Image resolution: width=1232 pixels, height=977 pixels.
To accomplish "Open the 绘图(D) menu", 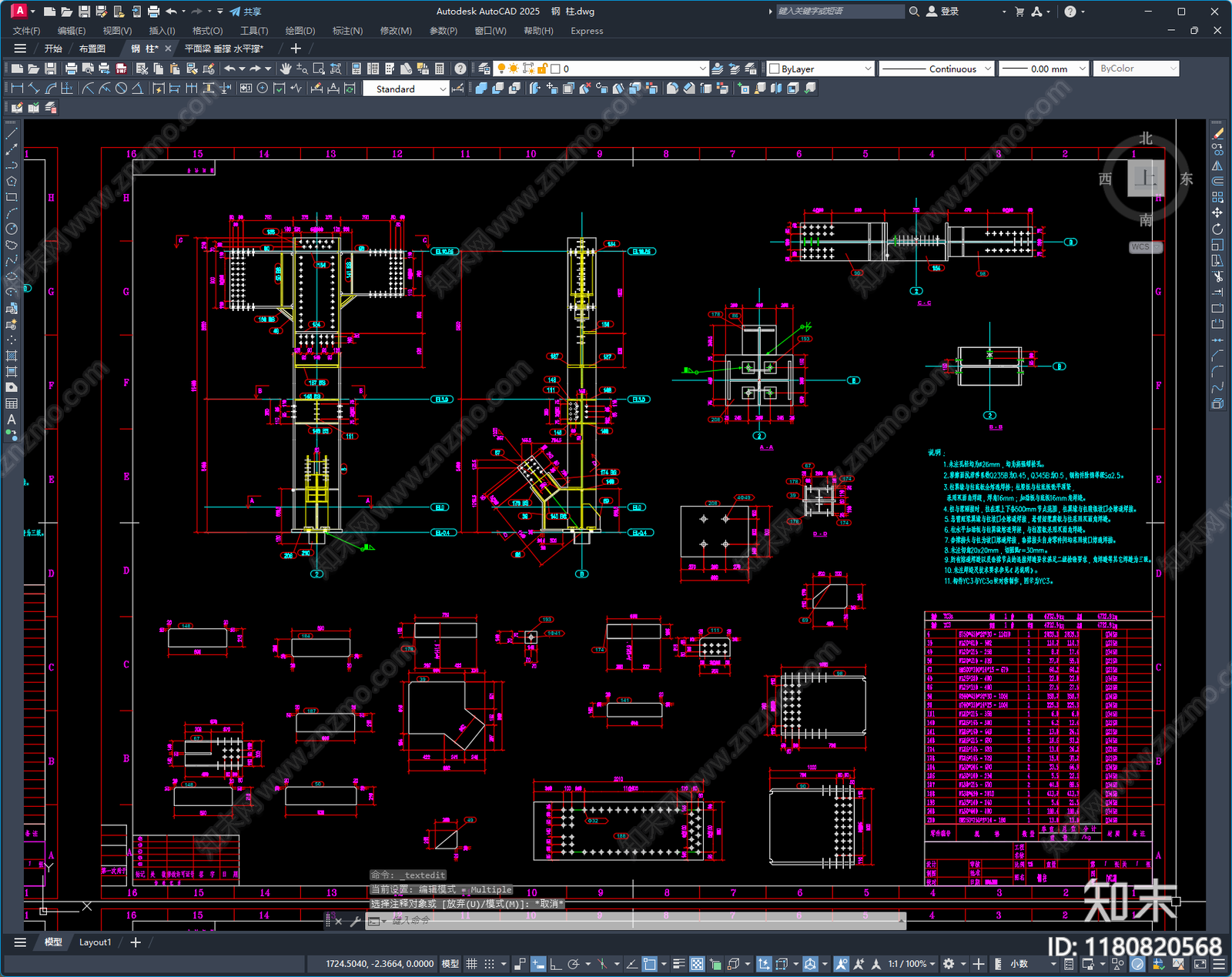I will click(x=300, y=31).
